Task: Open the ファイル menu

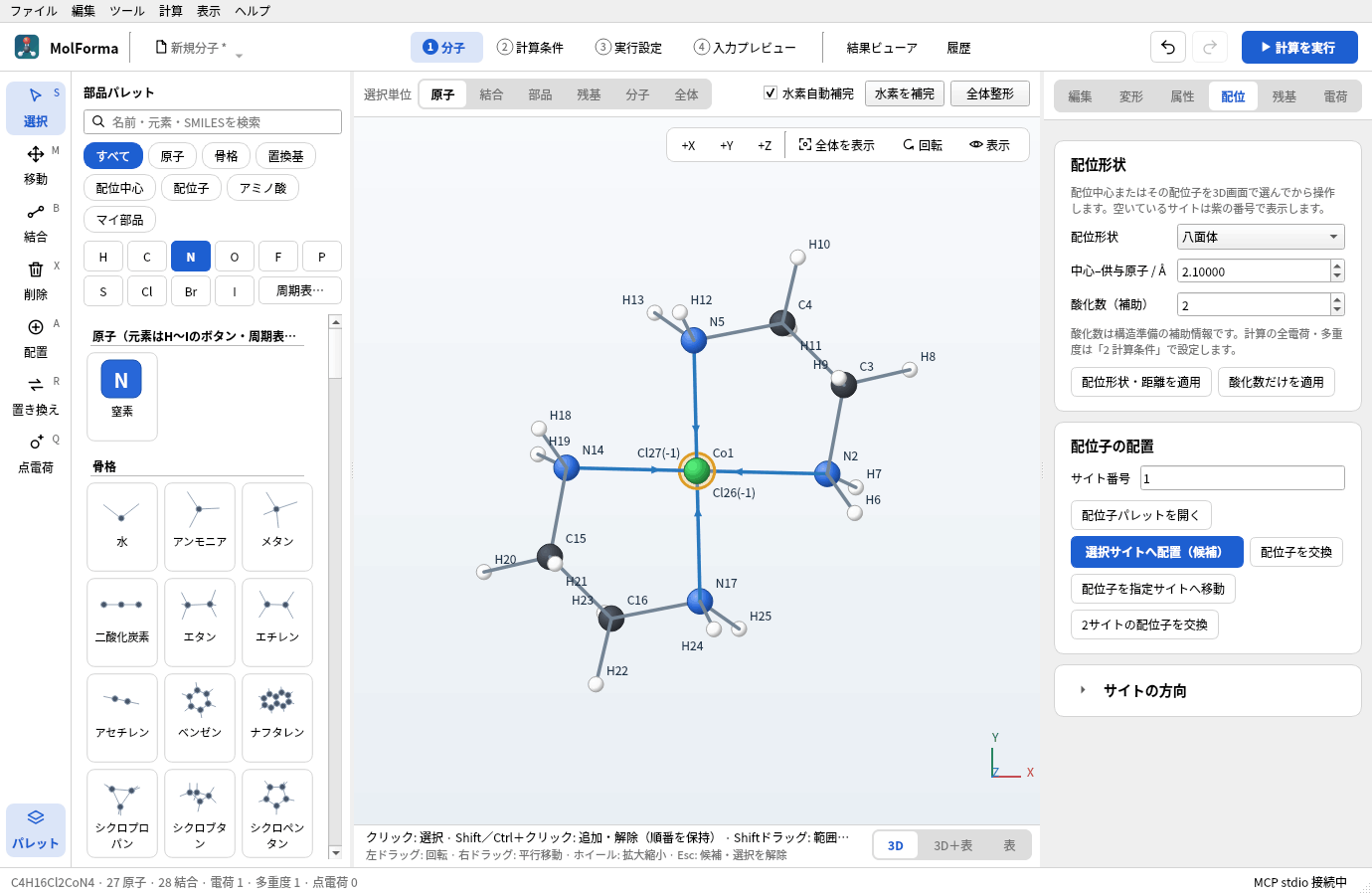Action: [34, 11]
